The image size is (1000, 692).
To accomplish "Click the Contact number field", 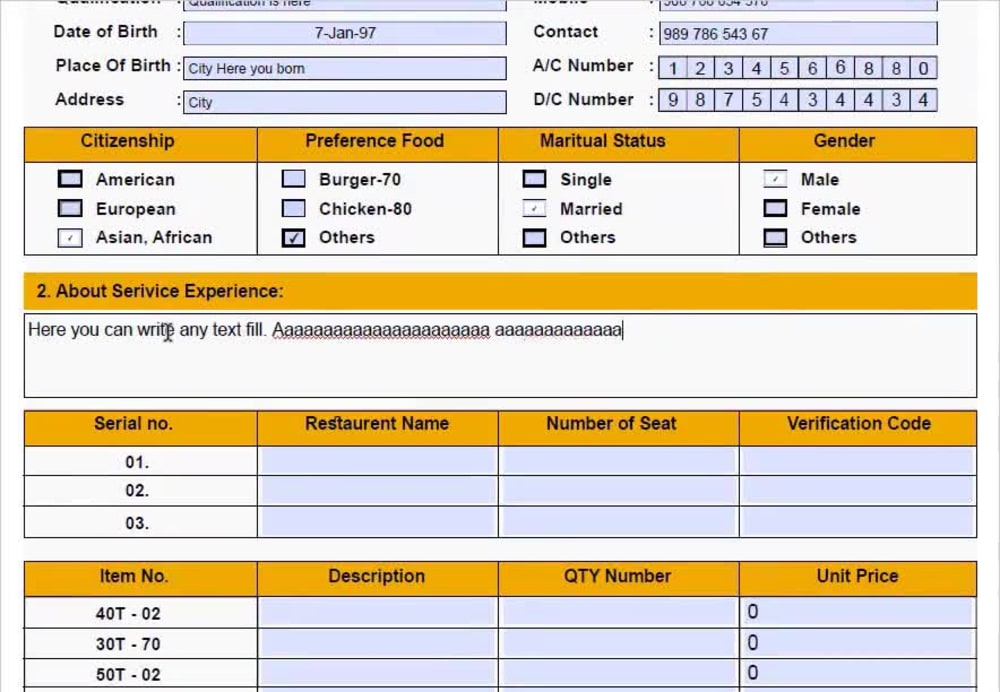I will (797, 33).
